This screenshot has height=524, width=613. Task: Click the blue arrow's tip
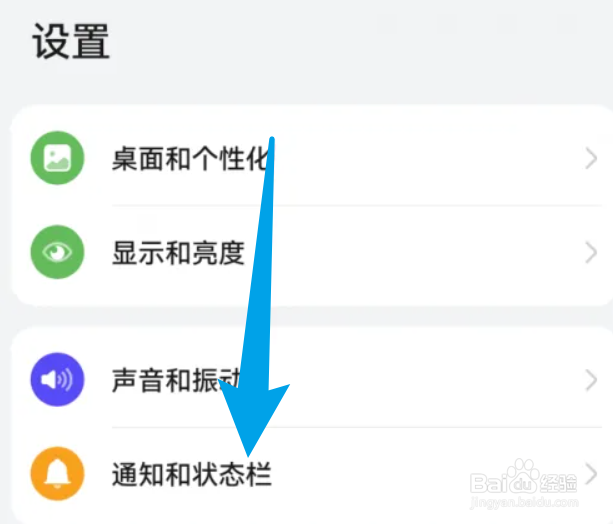point(248,454)
